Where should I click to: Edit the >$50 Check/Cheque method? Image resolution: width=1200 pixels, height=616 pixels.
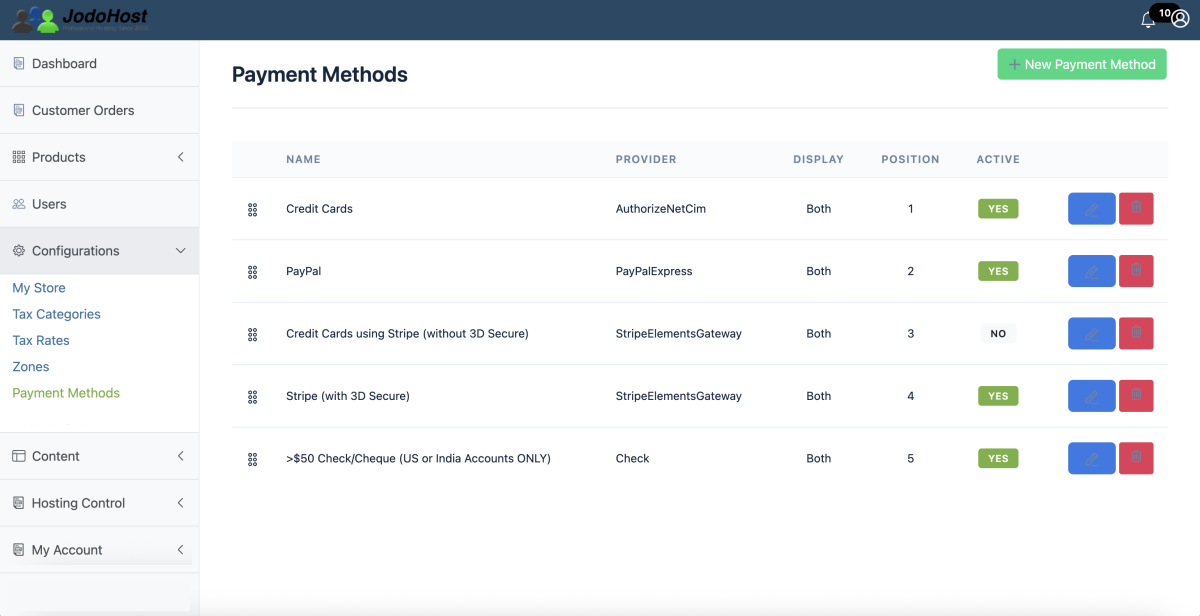point(1092,458)
